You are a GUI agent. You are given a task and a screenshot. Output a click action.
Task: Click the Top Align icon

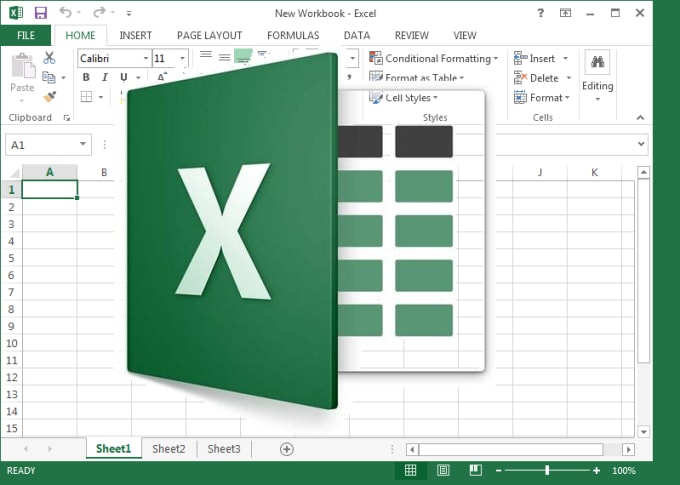tap(206, 56)
